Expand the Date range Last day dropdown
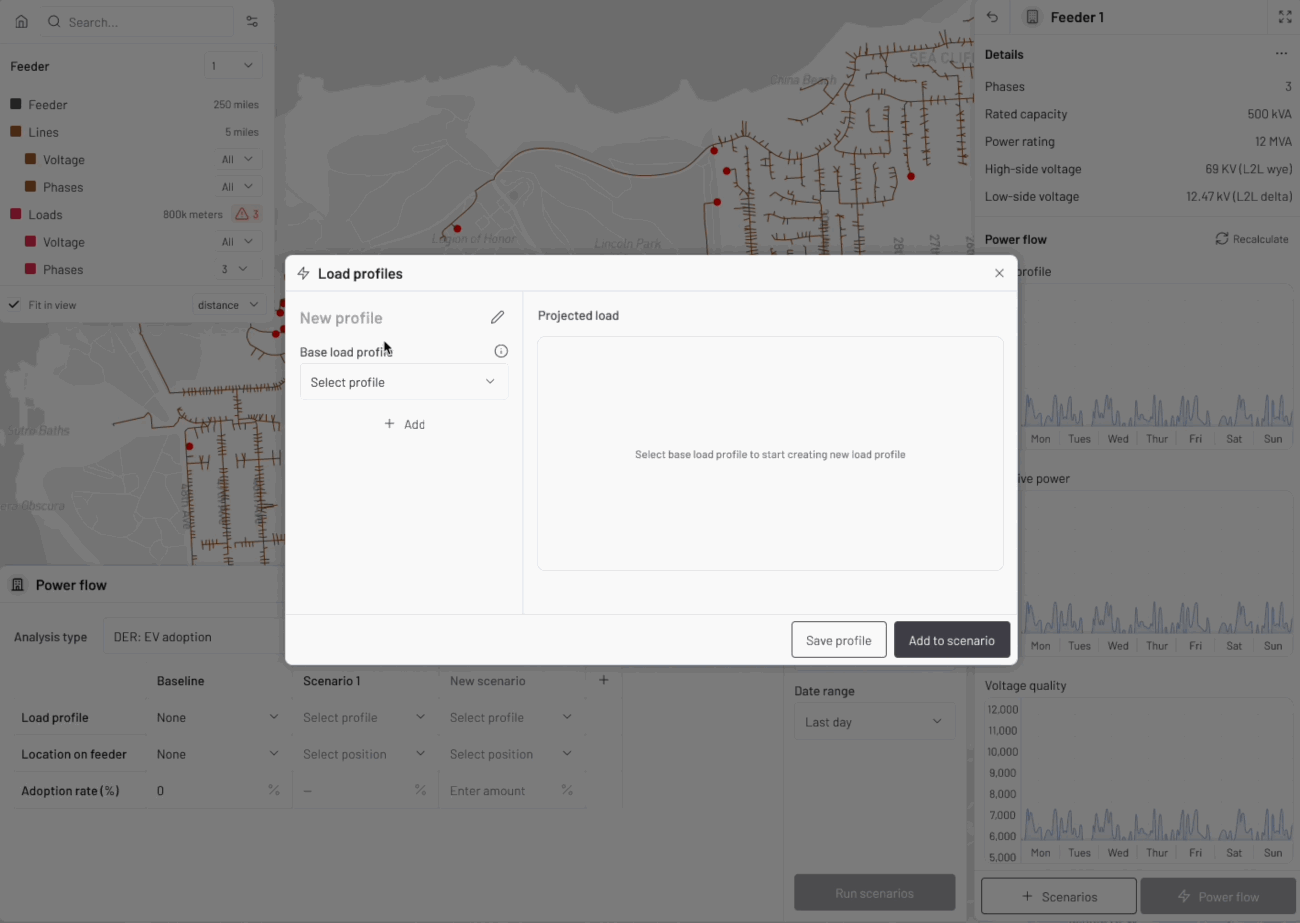Screen dimensions: 1300x923 point(874,722)
